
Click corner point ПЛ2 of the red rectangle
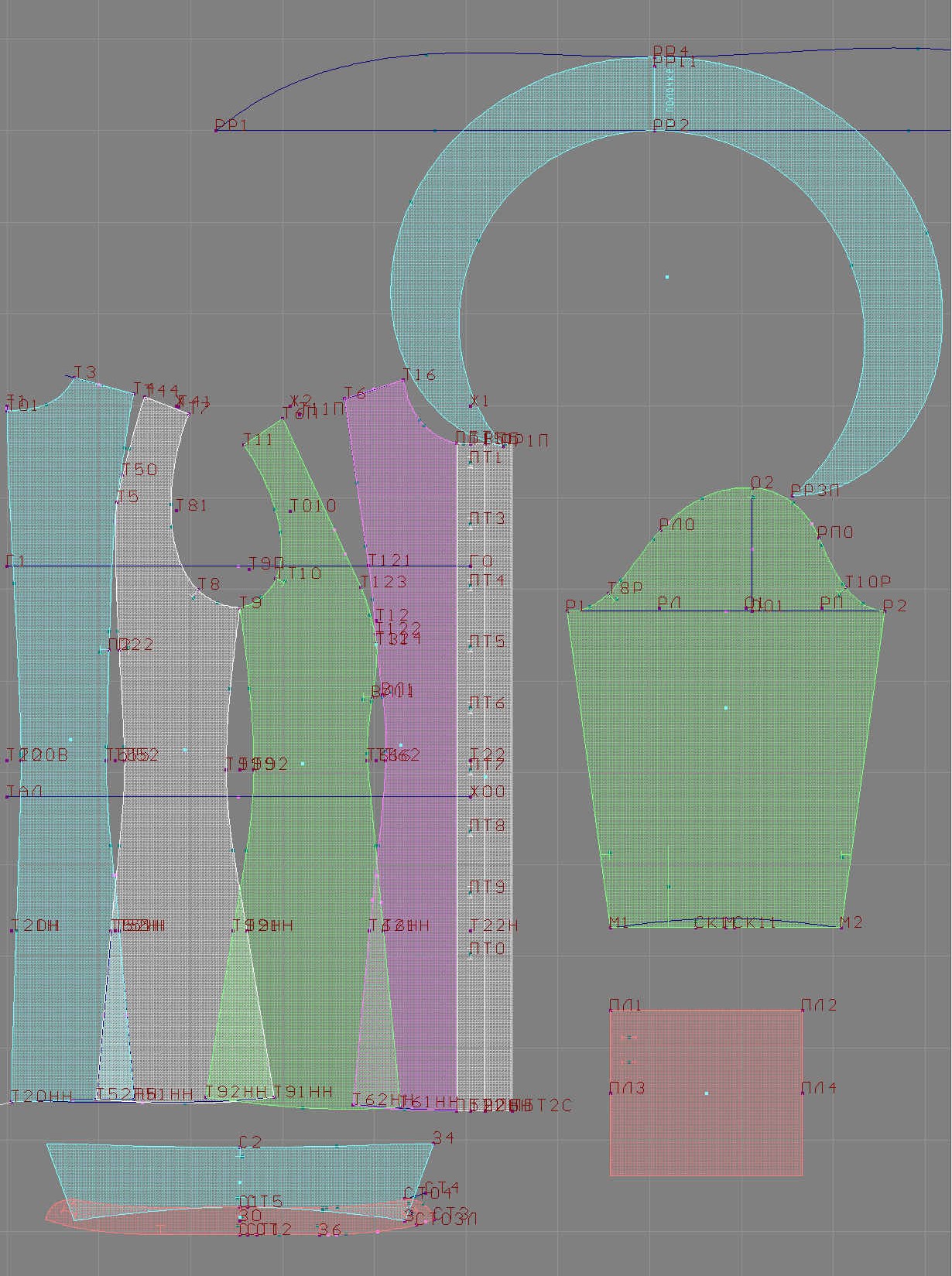tap(802, 1010)
